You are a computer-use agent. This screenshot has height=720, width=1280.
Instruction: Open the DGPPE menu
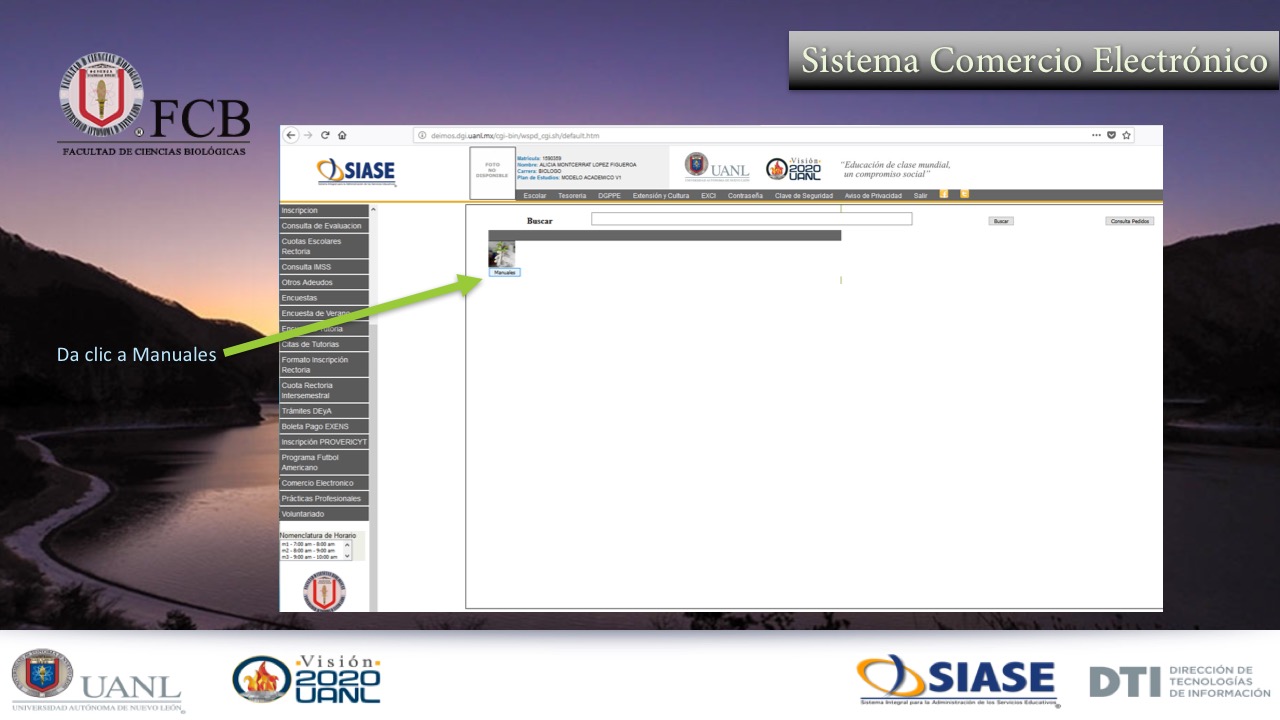610,196
